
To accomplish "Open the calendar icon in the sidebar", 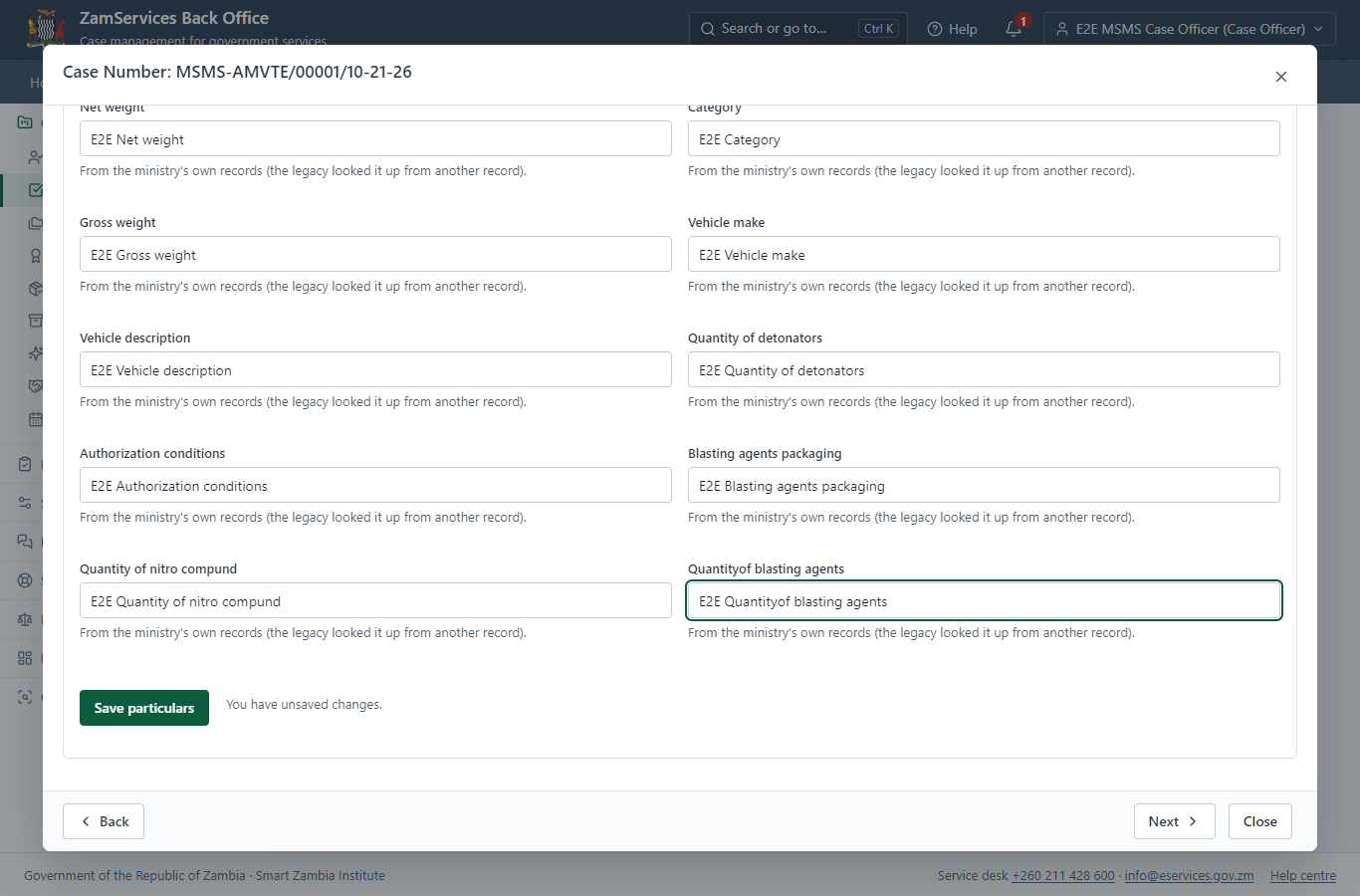I will (x=36, y=419).
